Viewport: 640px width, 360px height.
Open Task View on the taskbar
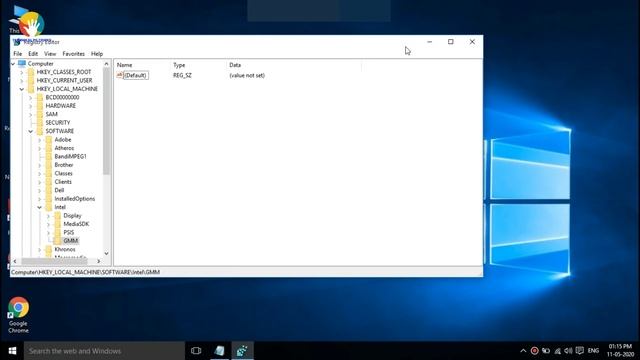[x=196, y=351]
